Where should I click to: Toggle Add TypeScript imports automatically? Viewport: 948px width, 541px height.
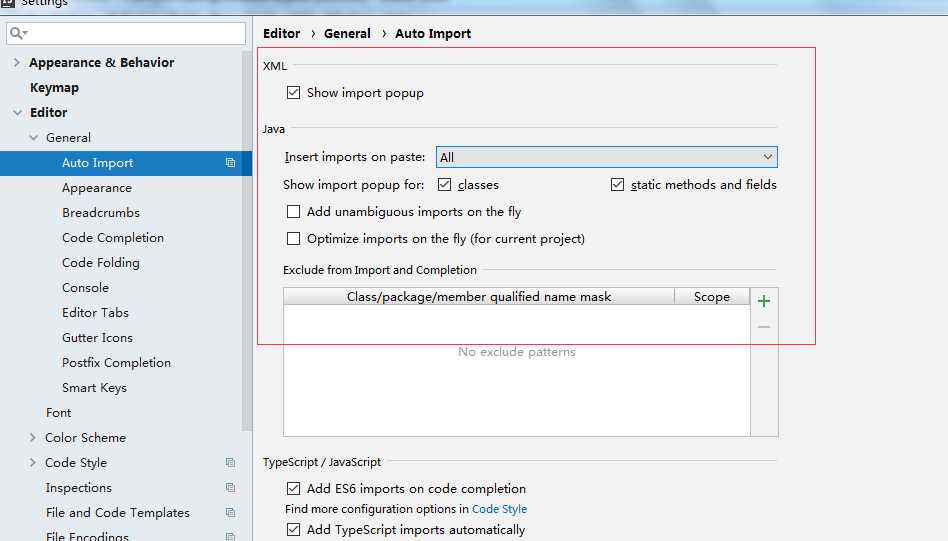(293, 530)
